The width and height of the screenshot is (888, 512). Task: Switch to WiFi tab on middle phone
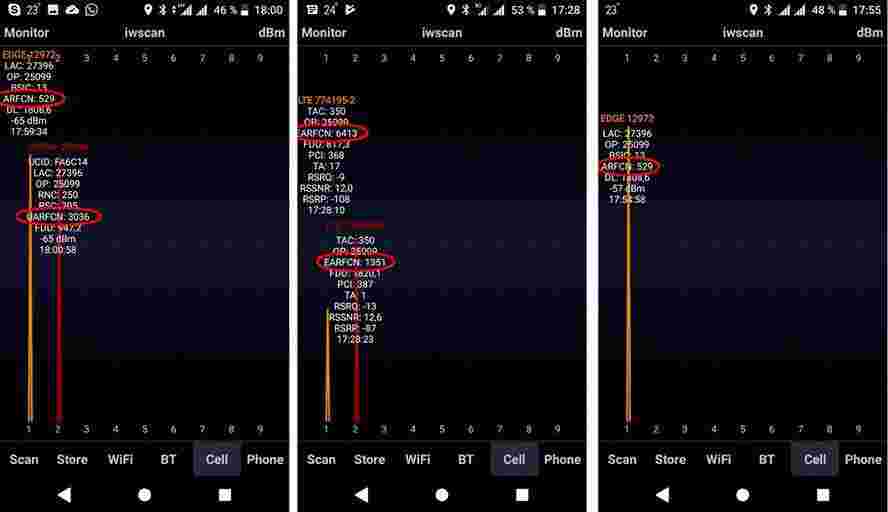point(418,460)
